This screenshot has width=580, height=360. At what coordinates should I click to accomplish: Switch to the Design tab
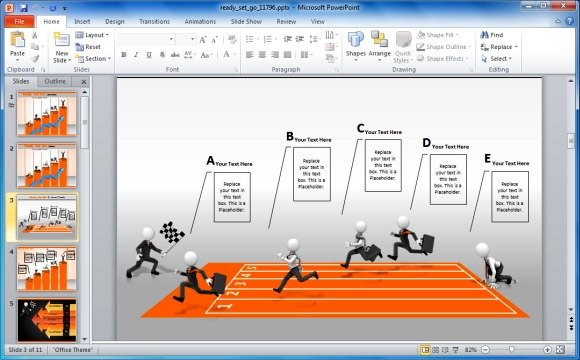[115, 21]
